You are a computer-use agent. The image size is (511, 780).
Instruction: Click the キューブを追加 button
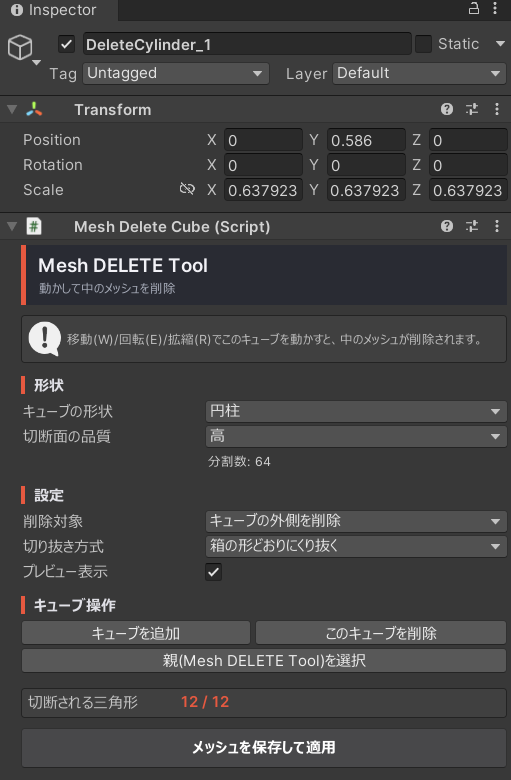(136, 633)
